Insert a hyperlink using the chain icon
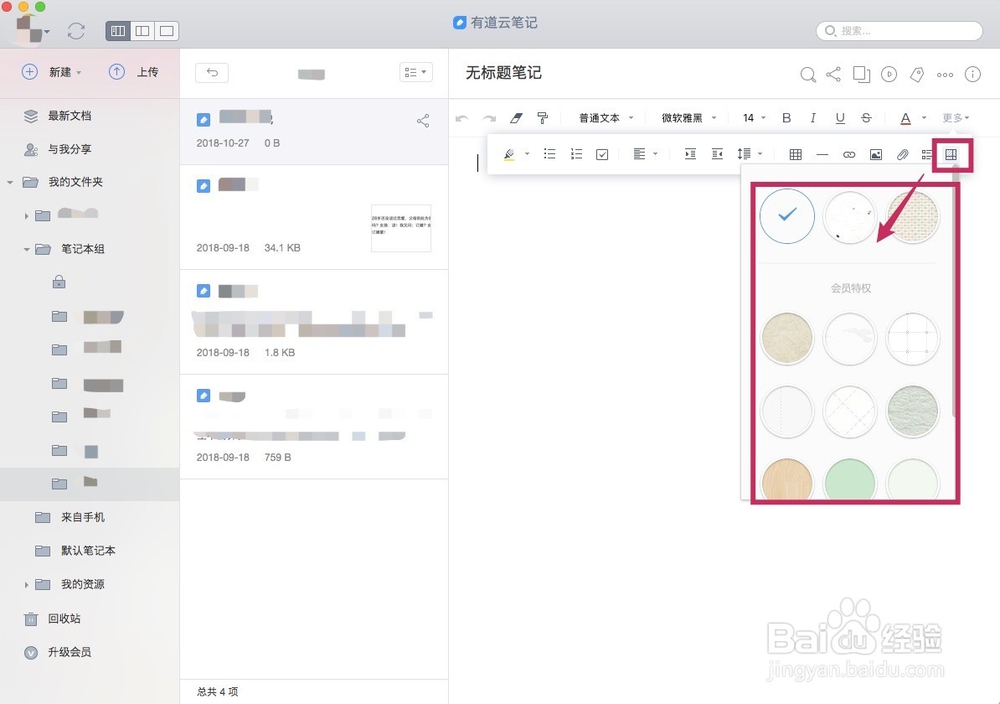1000x704 pixels. point(849,154)
